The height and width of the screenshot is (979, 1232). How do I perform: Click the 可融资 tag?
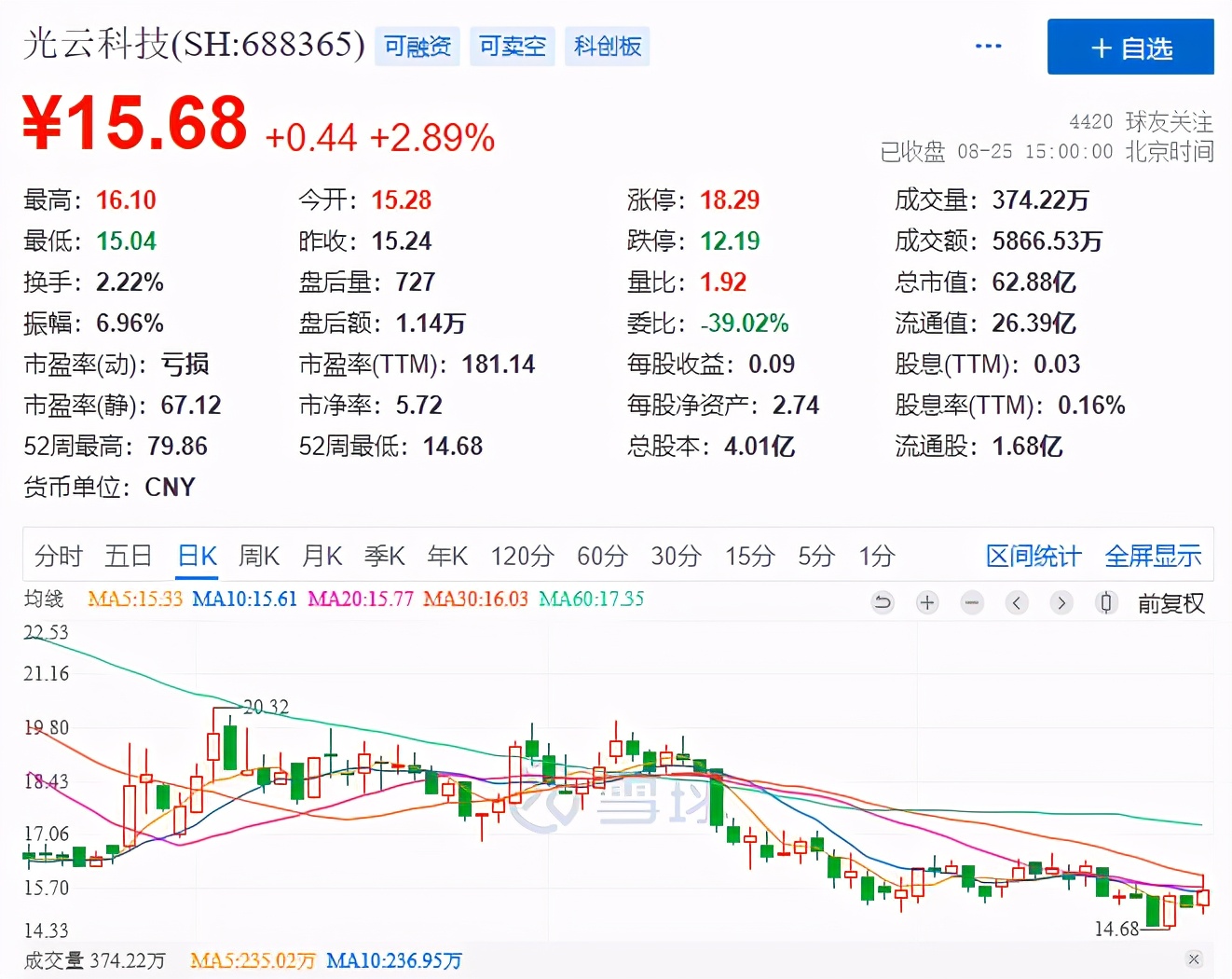click(x=418, y=47)
